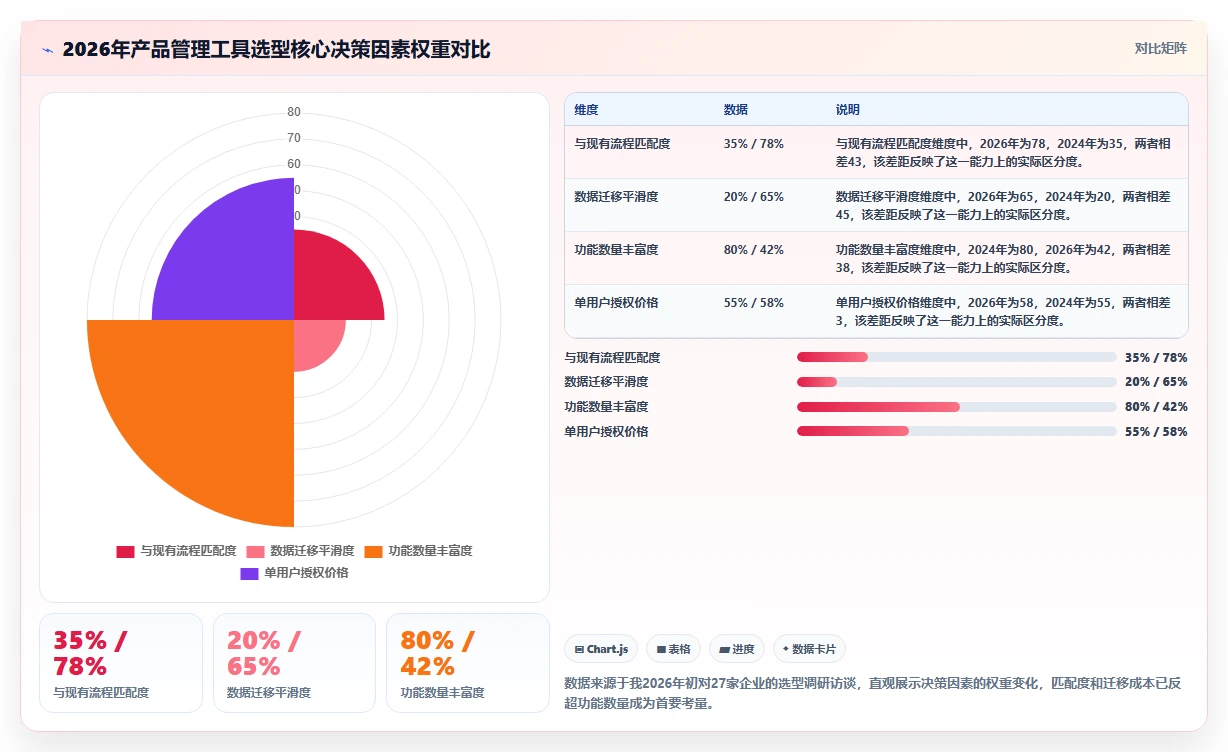Click the 数据卡片 tag chip
The width and height of the screenshot is (1228, 752).
[809, 649]
